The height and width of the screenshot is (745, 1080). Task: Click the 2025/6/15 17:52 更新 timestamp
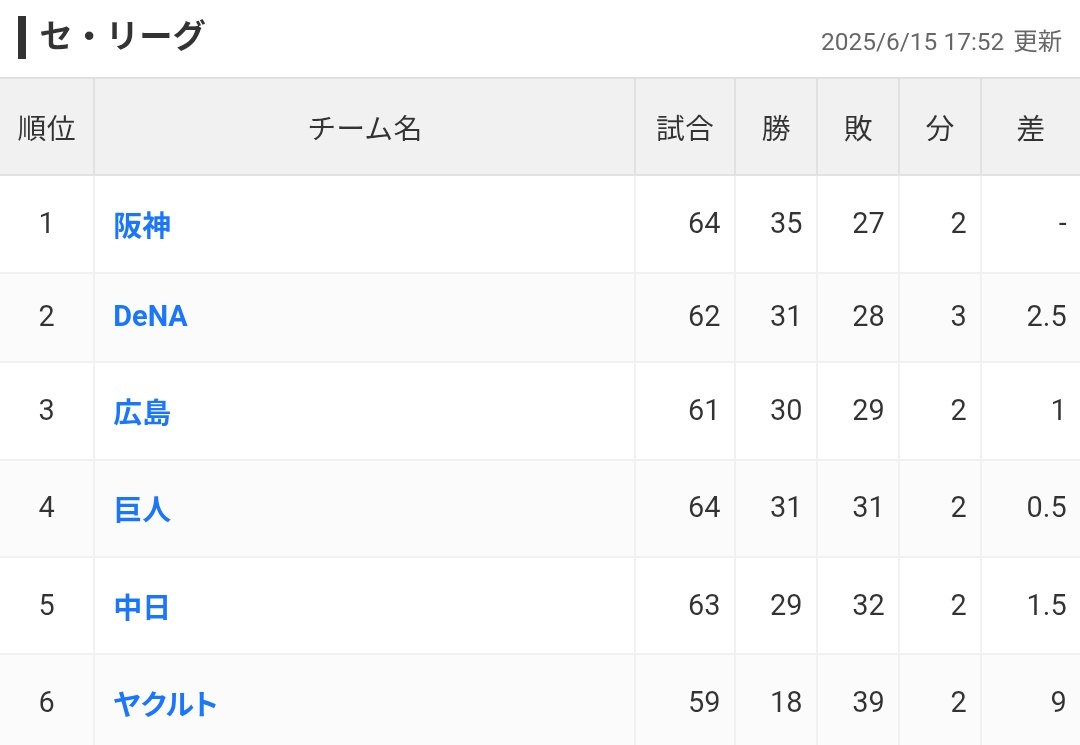point(940,42)
